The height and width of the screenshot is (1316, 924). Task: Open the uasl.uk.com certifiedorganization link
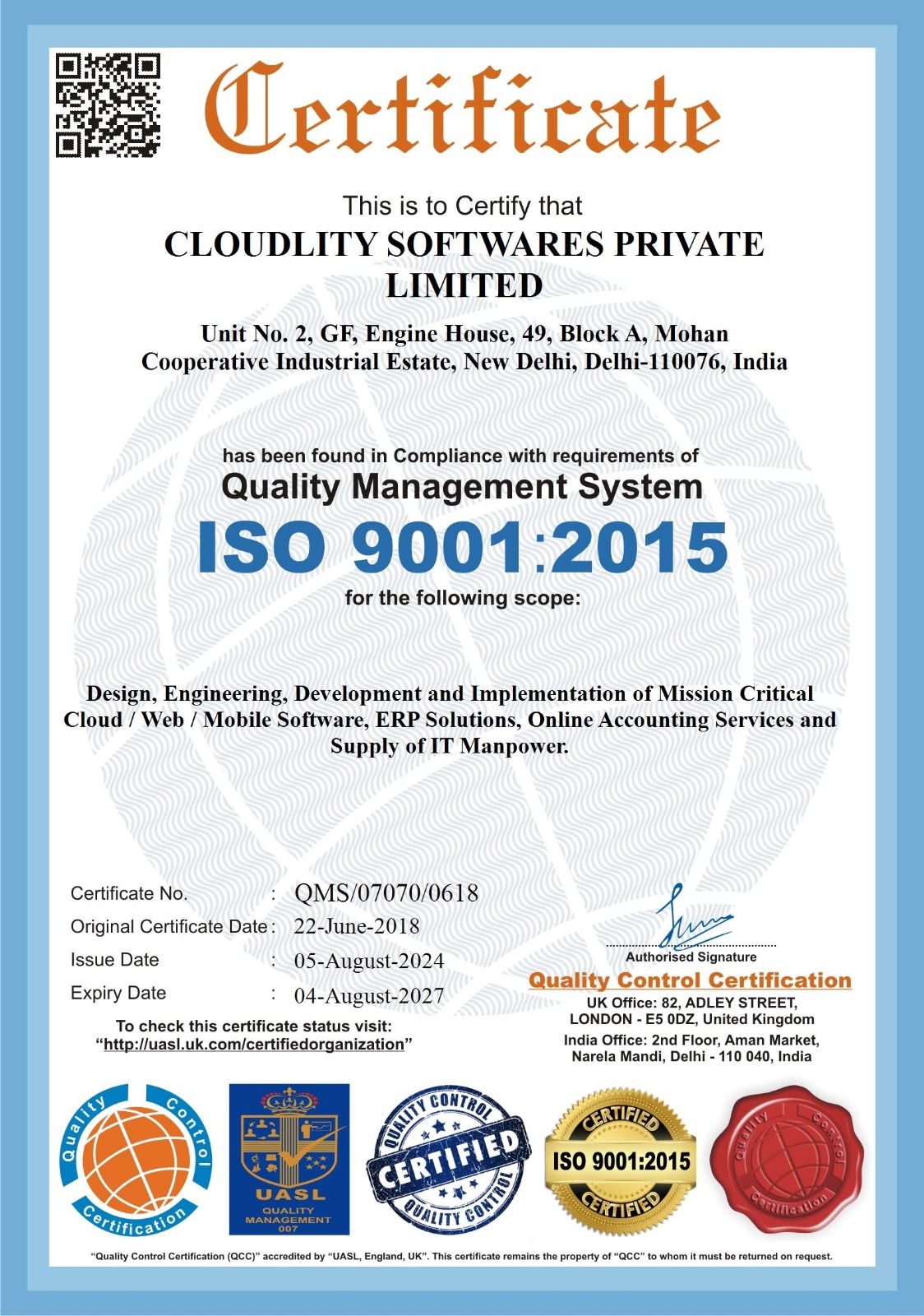tap(254, 1044)
